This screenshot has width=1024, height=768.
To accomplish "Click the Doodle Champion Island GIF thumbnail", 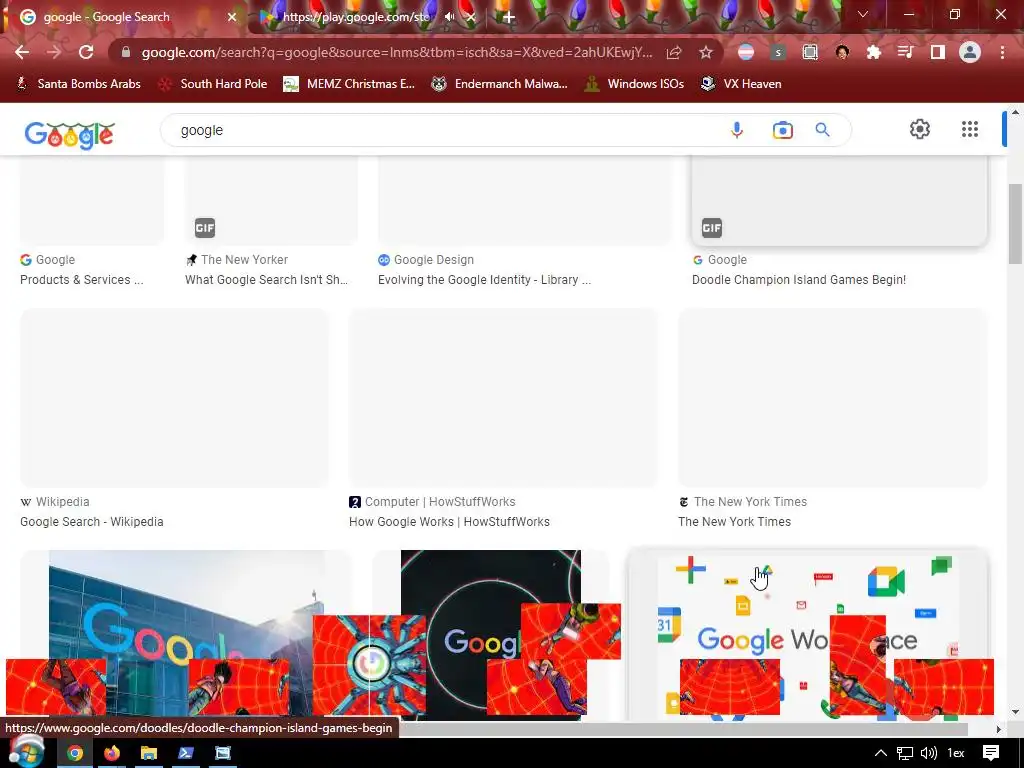I will coord(839,200).
